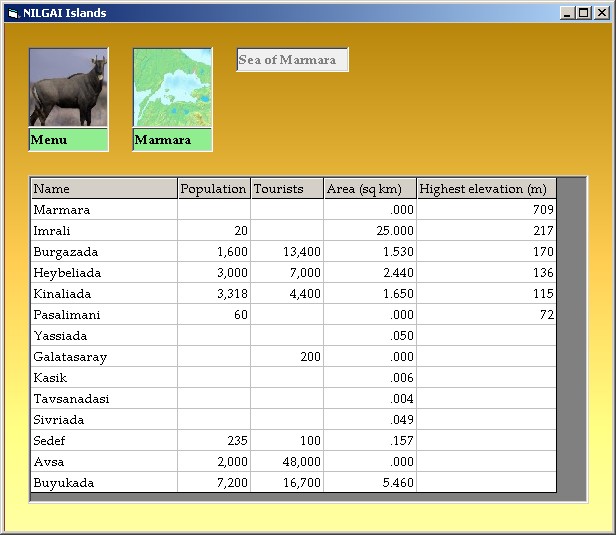
Task: Click Heybeliada's population cell showing 3,000
Action: click(213, 273)
